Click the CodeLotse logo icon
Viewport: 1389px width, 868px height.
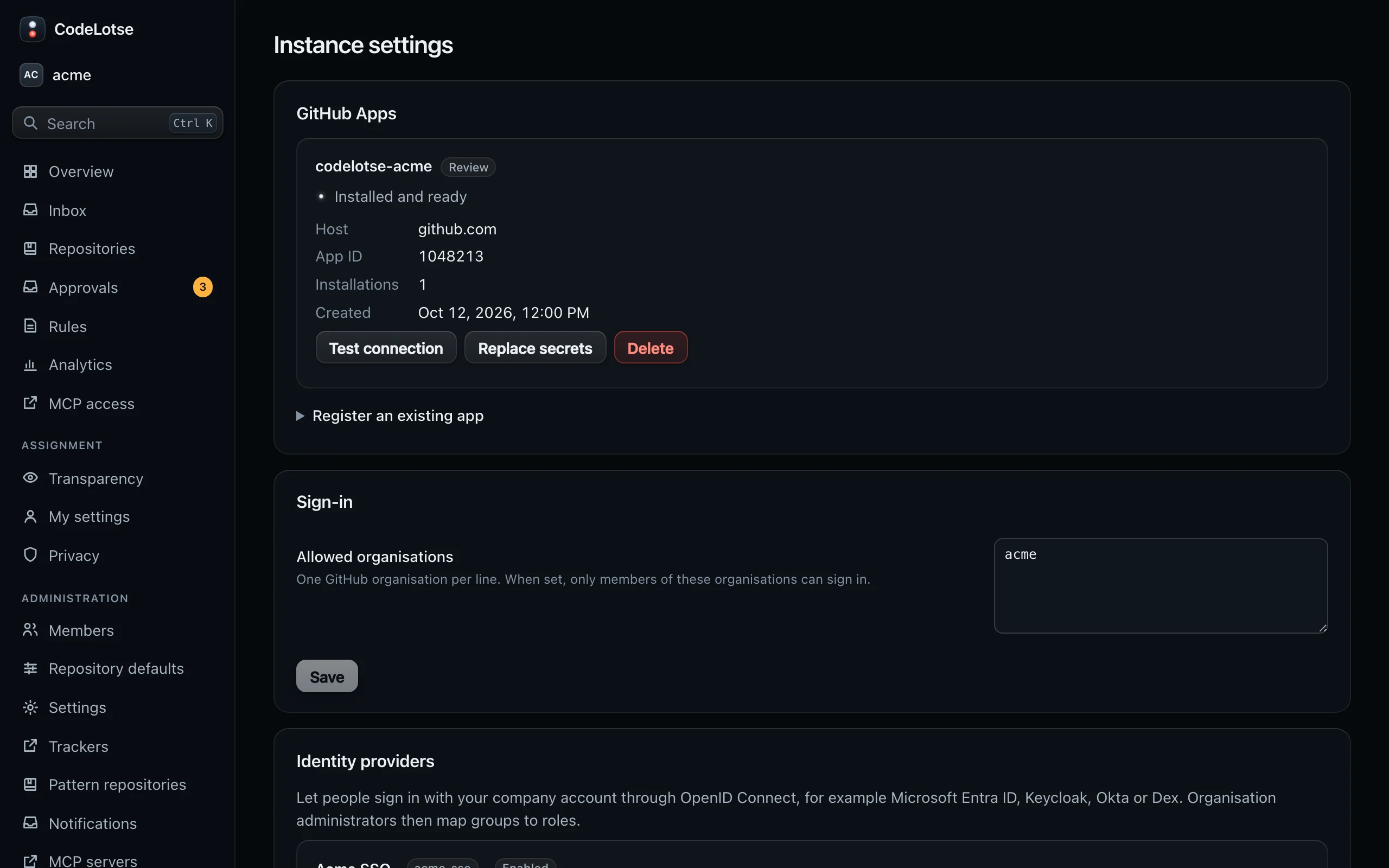point(32,29)
